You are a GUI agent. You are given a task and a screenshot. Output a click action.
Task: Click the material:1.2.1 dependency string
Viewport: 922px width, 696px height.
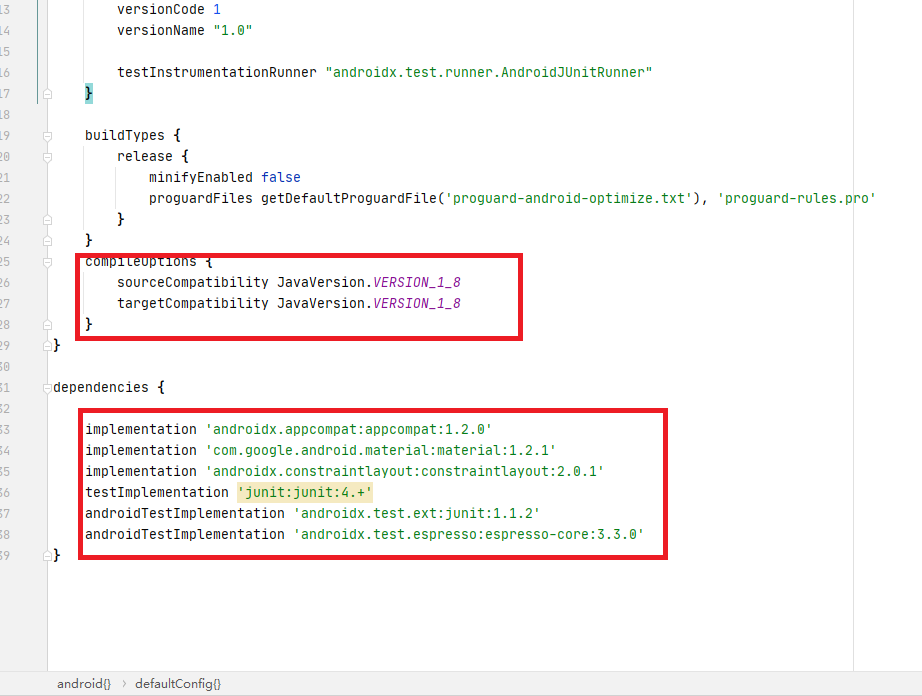pos(380,450)
